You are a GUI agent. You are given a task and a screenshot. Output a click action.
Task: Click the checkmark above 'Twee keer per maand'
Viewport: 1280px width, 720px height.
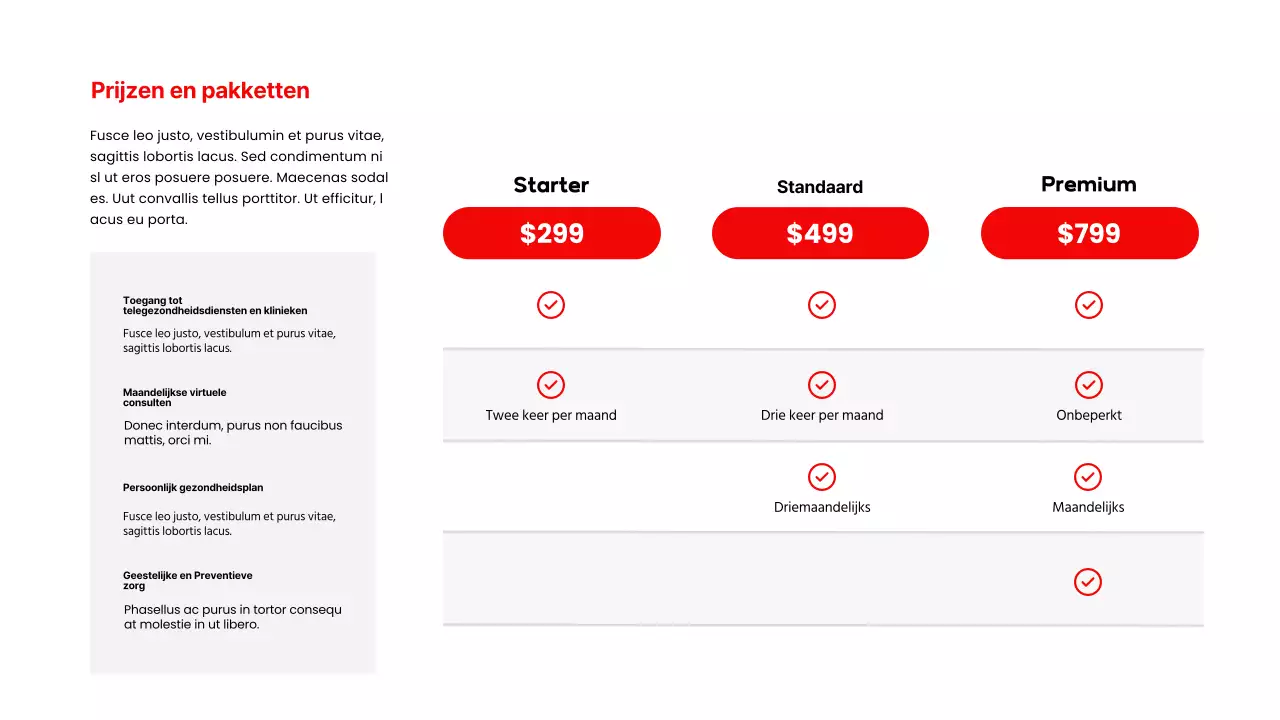[x=551, y=385]
